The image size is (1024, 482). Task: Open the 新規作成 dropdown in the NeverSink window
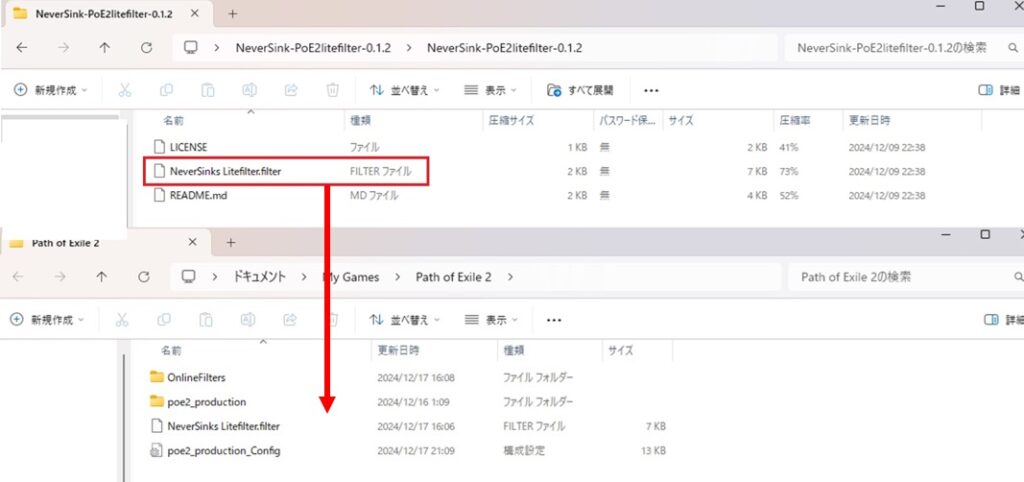tap(51, 90)
